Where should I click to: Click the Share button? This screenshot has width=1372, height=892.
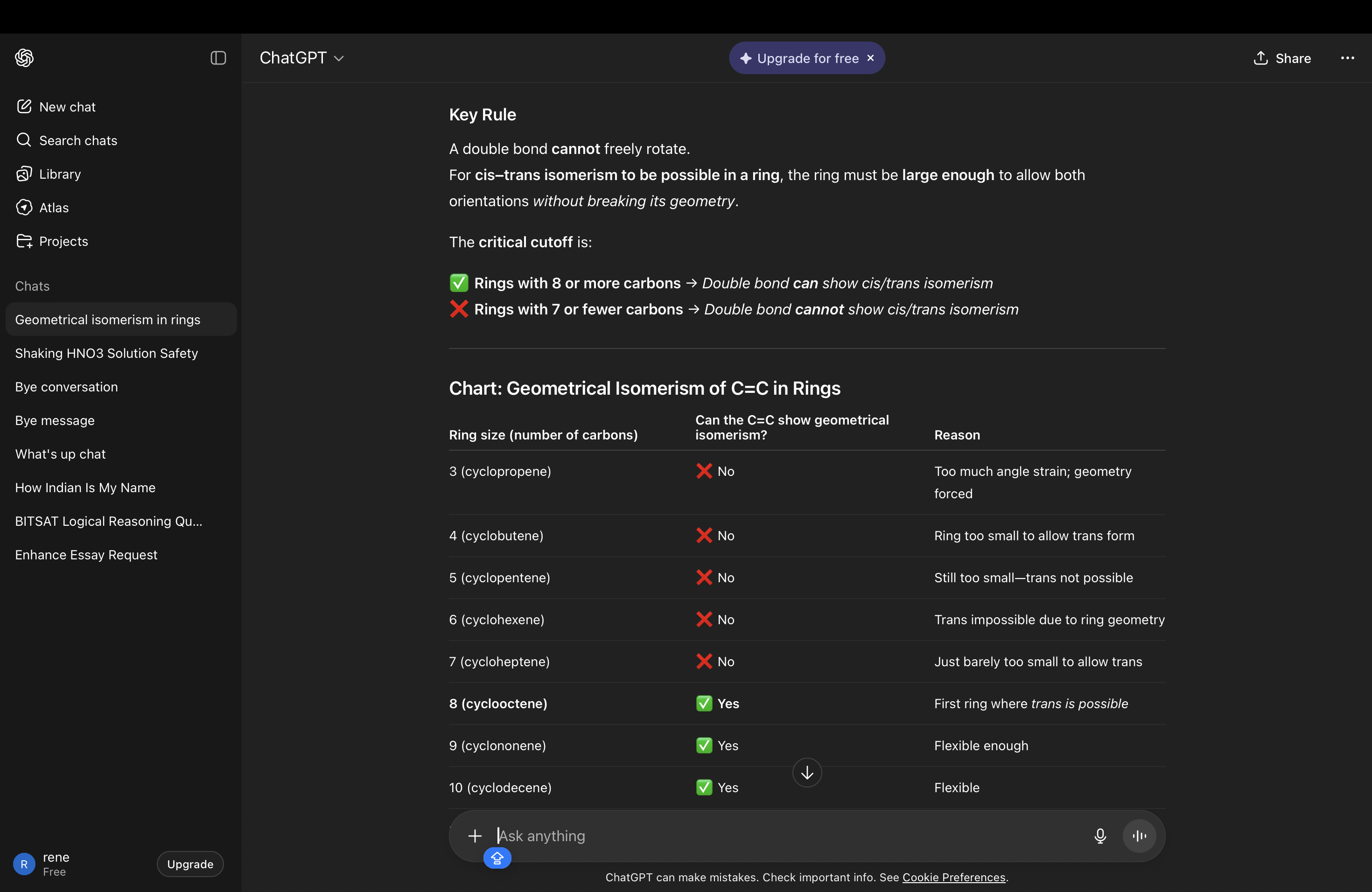coord(1282,58)
